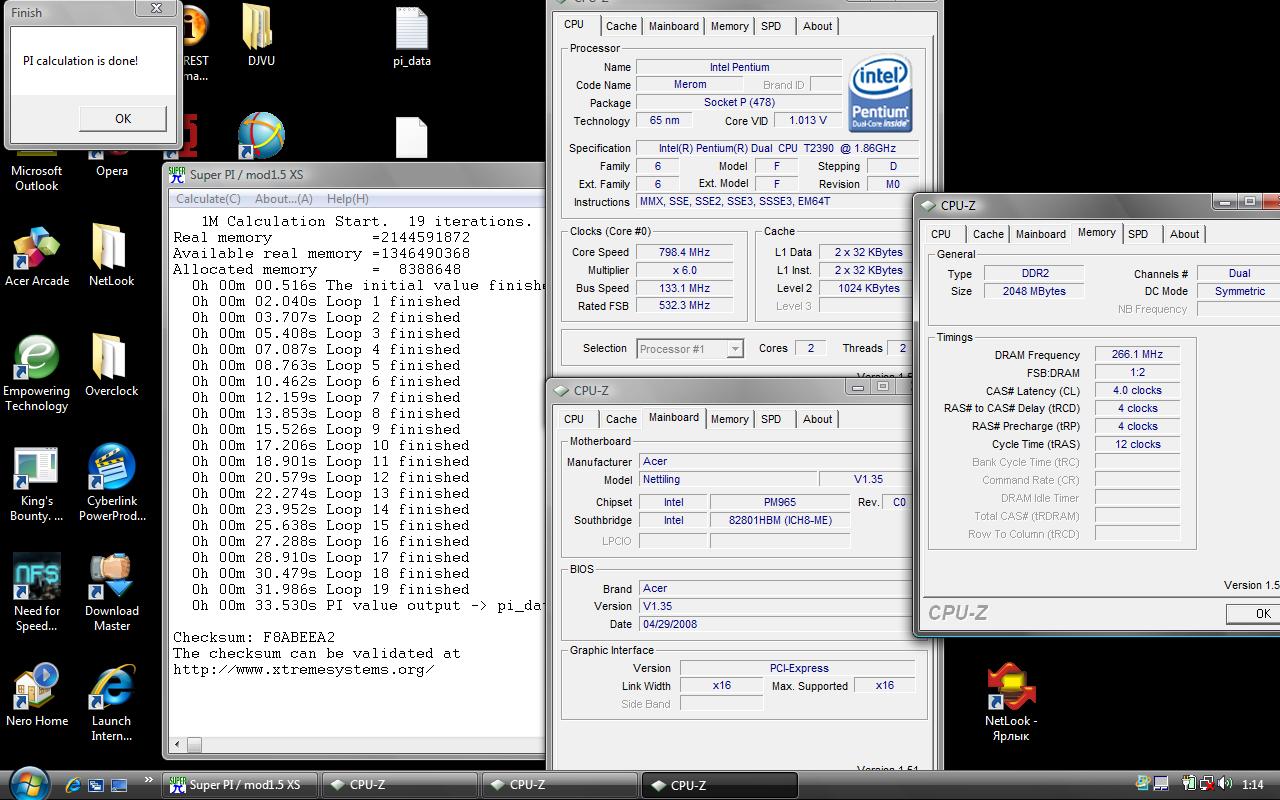Launch Nero Home desktop icon

pyautogui.click(x=37, y=697)
